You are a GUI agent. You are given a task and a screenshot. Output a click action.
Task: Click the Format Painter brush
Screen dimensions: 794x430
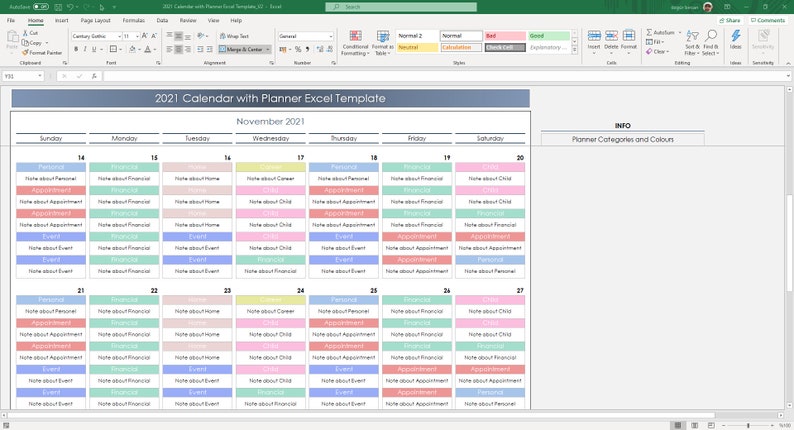25,53
